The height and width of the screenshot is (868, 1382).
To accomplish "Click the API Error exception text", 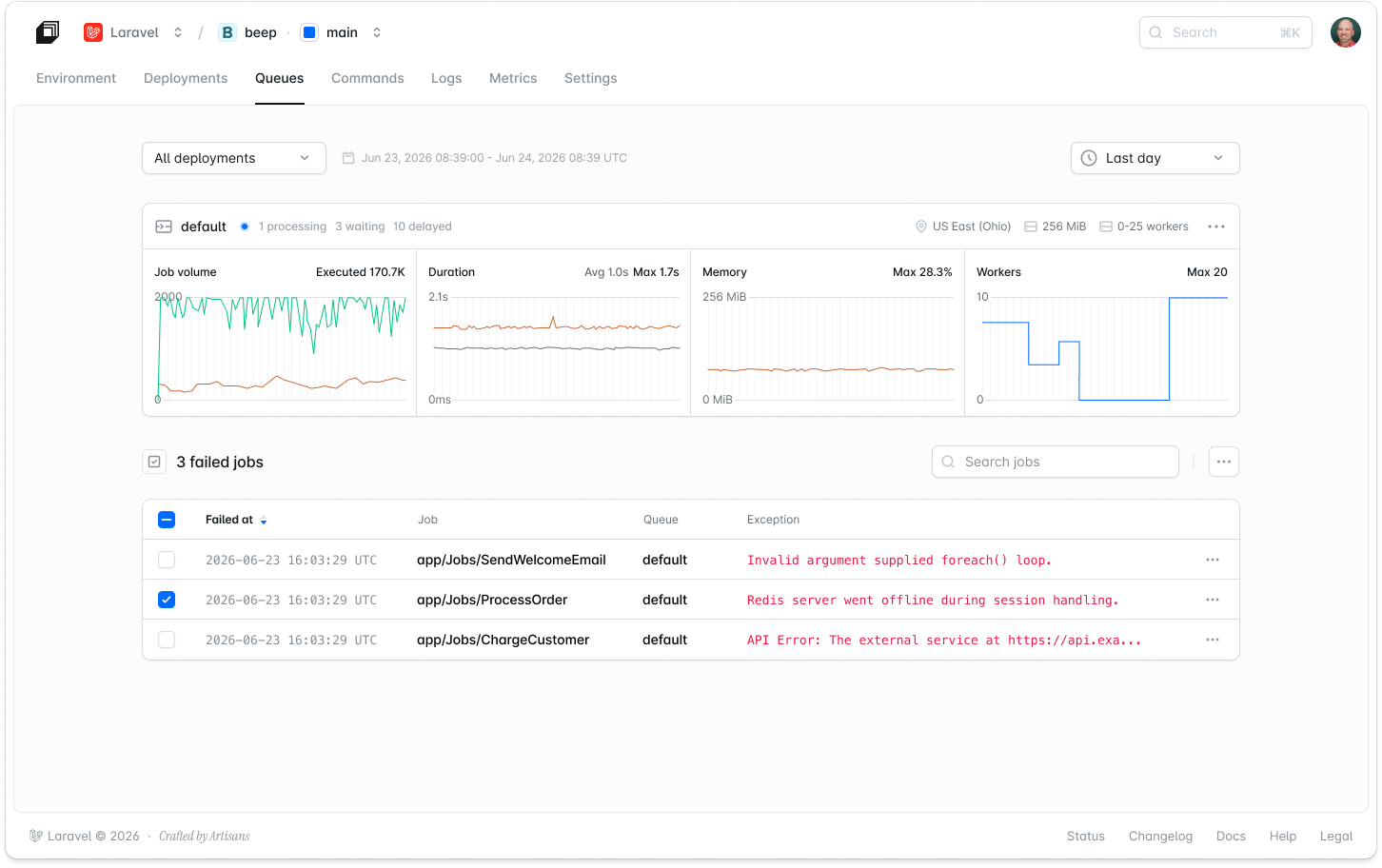I will [x=944, y=640].
